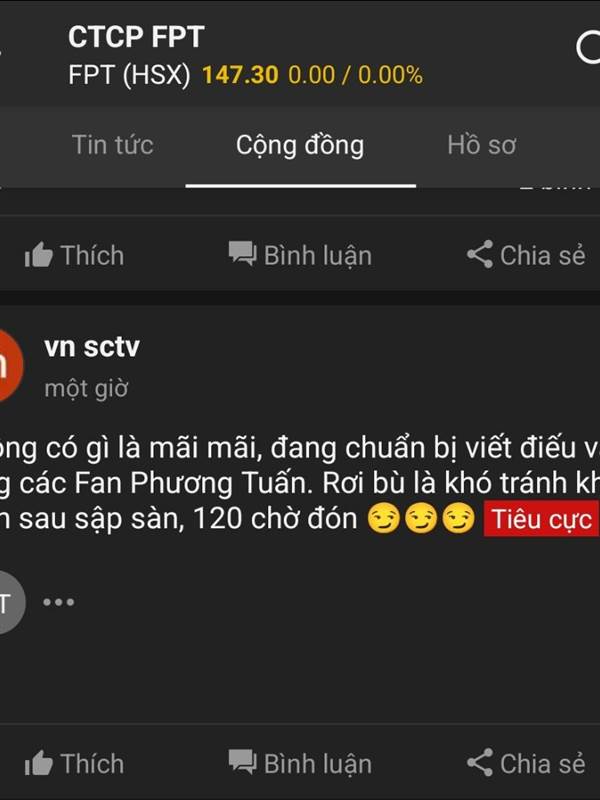600x800 pixels.
Task: Tap the search icon beside the FPT header
Action: tap(588, 47)
